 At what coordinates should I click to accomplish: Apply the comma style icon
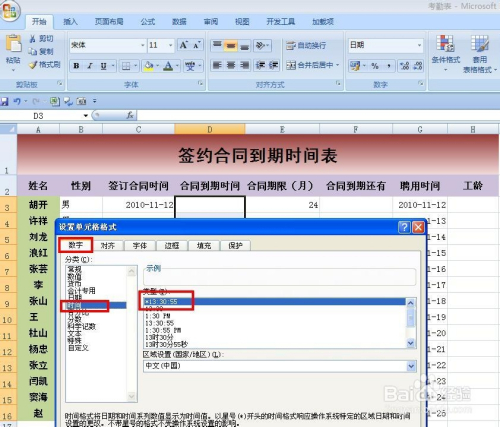(388, 66)
